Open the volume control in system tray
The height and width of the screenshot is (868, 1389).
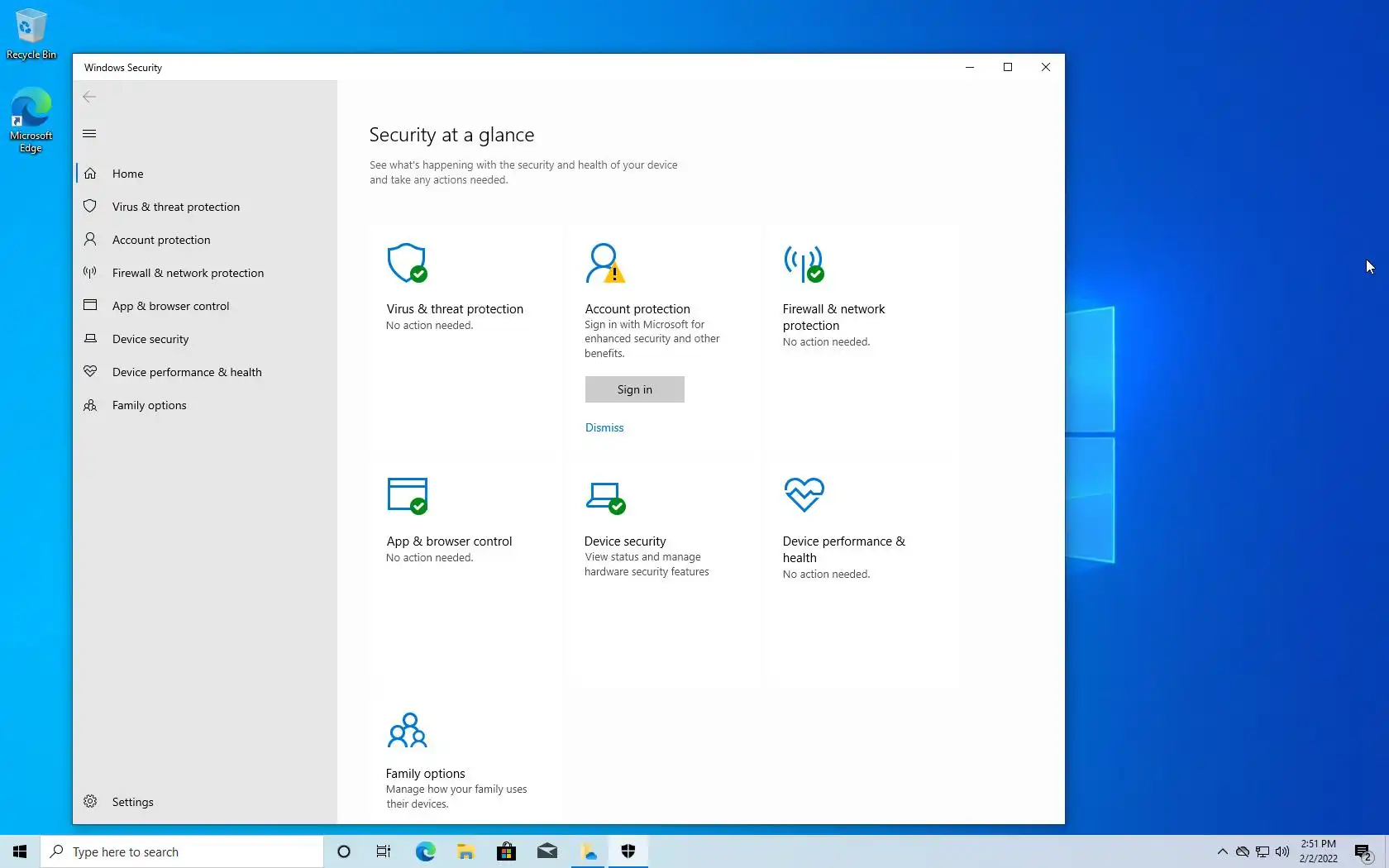(x=1282, y=851)
